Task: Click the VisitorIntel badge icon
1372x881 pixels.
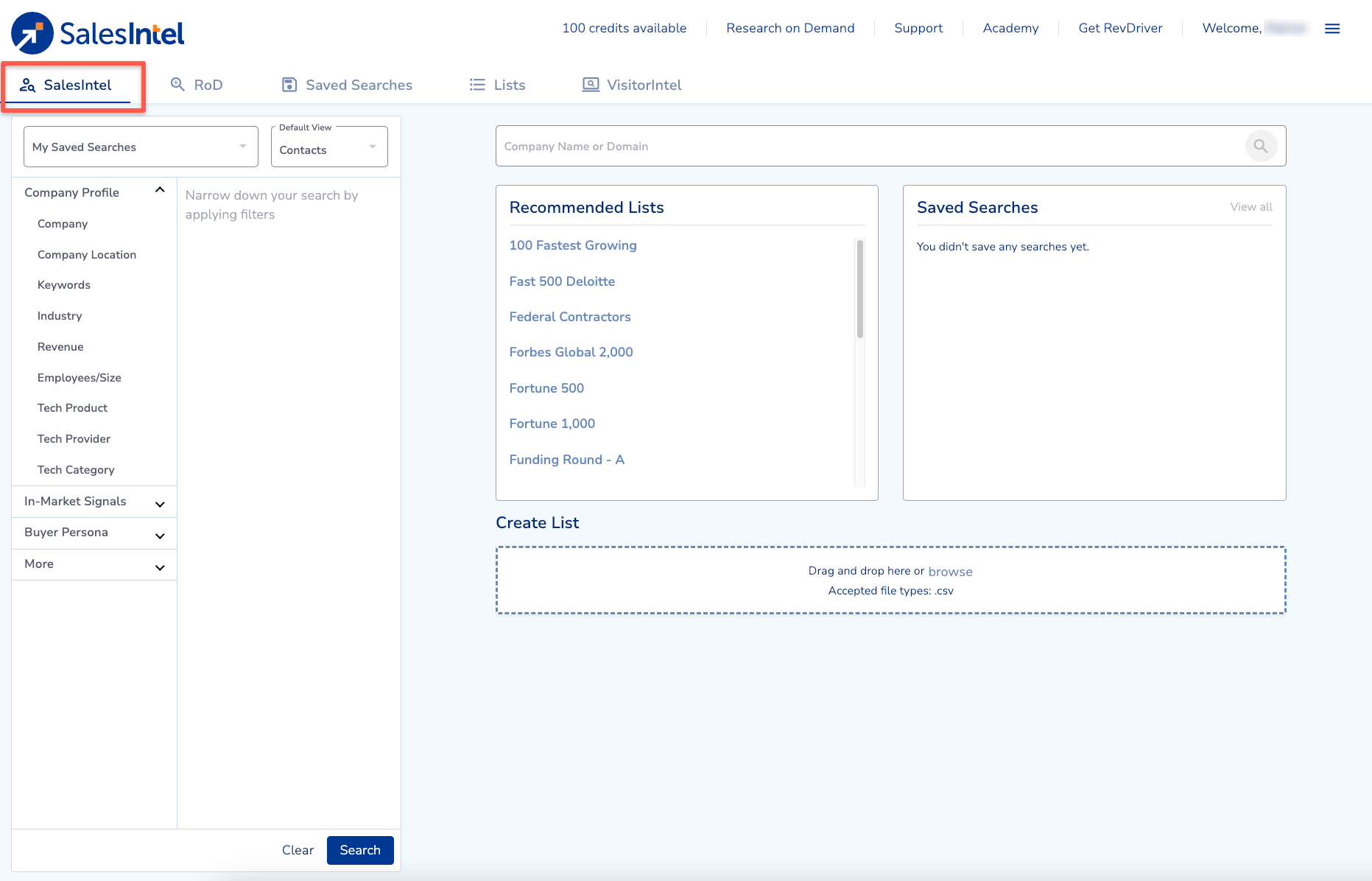Action: click(590, 84)
